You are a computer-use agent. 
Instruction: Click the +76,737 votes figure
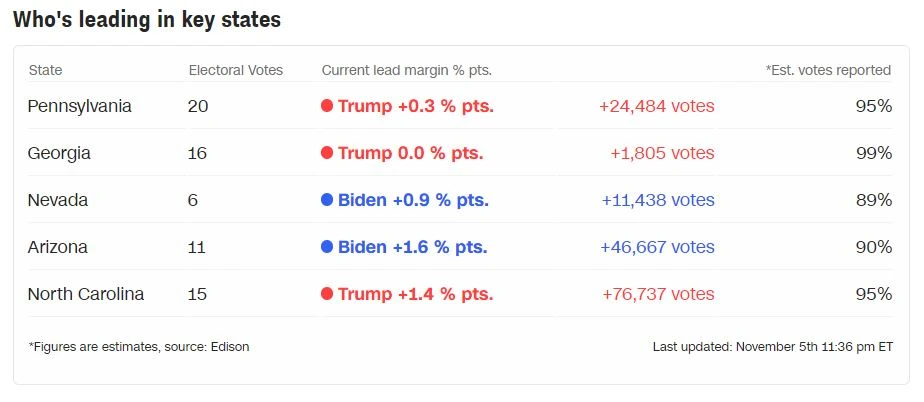coord(658,294)
